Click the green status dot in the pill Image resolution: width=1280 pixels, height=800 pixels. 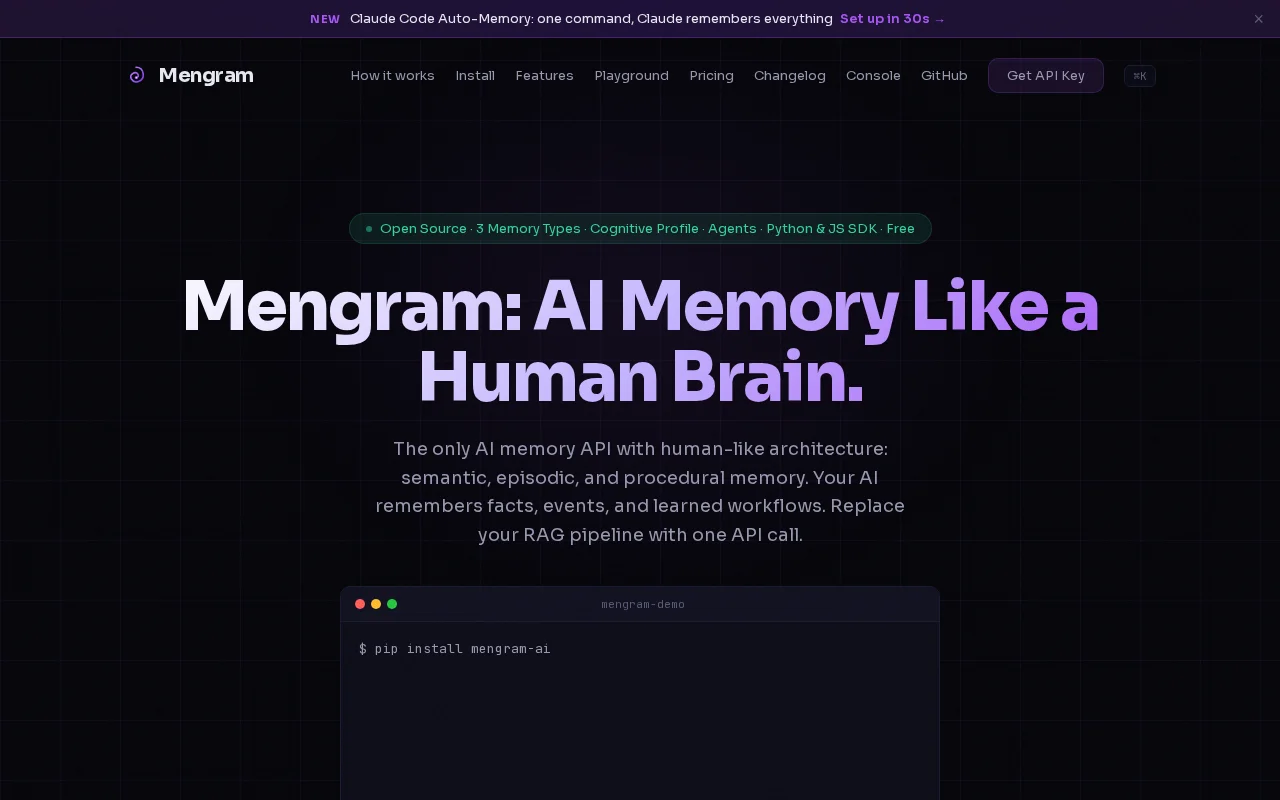point(369,229)
